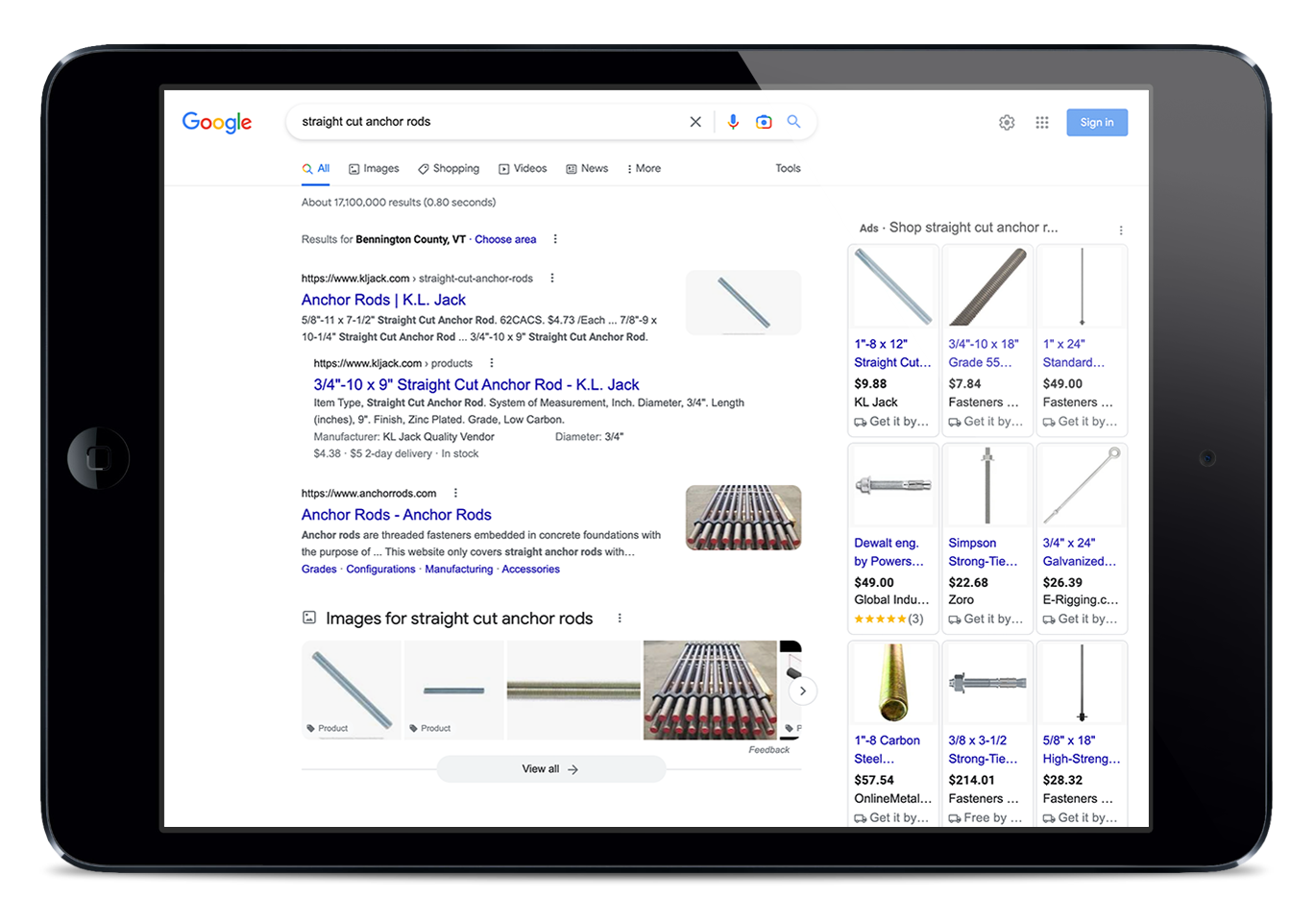Screen dimensions: 1316x923
Task: Select the All results tab
Action: point(316,168)
